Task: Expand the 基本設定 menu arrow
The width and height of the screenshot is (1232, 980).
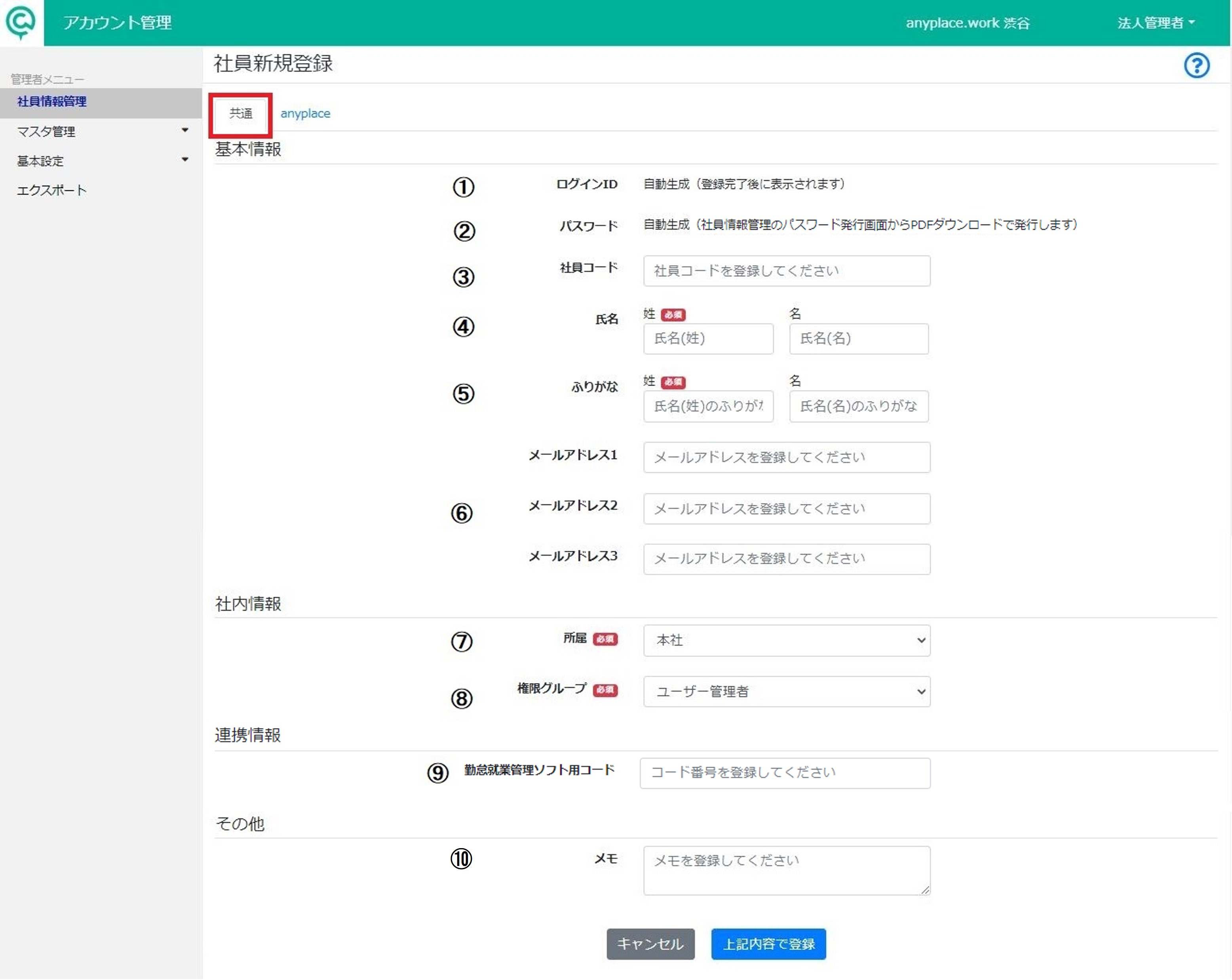Action: 184,160
